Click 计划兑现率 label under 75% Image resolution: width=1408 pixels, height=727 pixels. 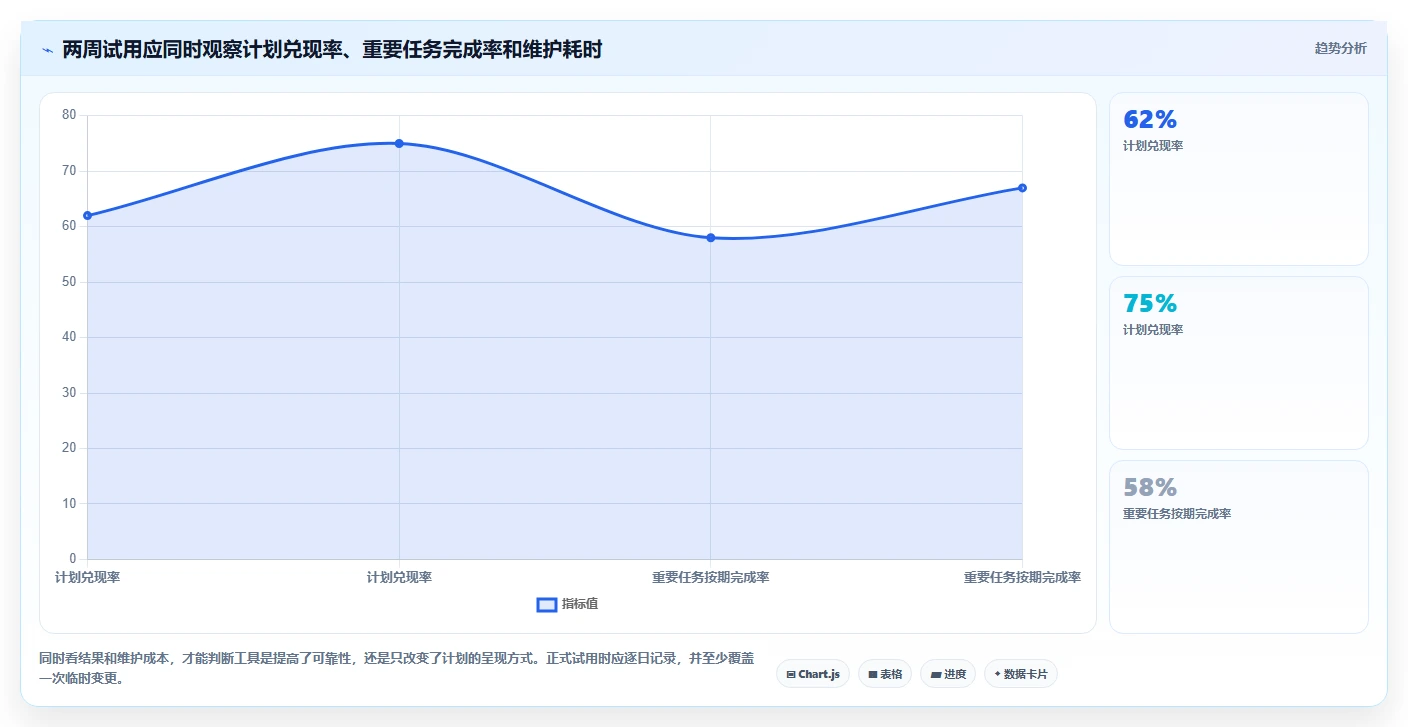pos(1153,330)
